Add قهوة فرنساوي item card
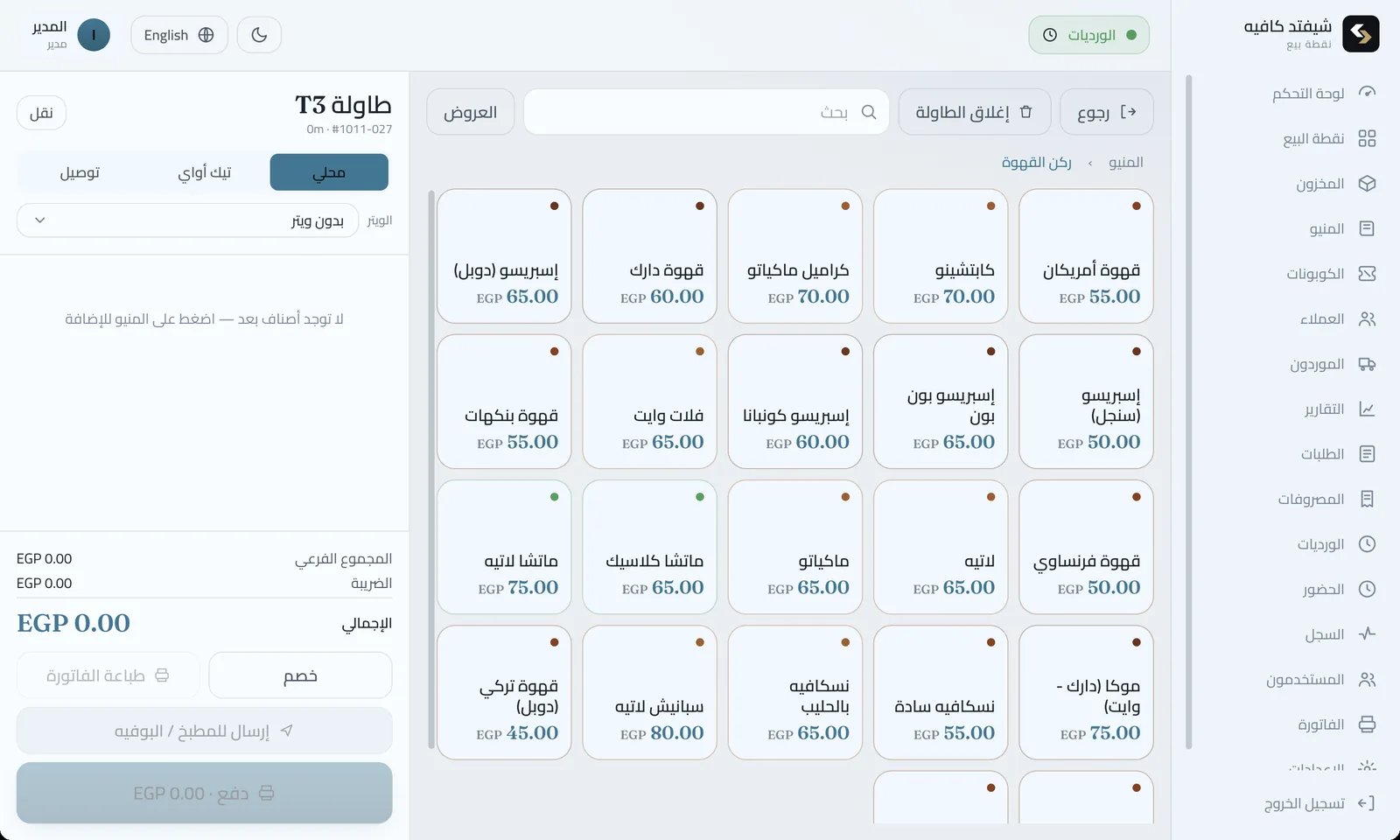The image size is (1400, 840). 1086,547
